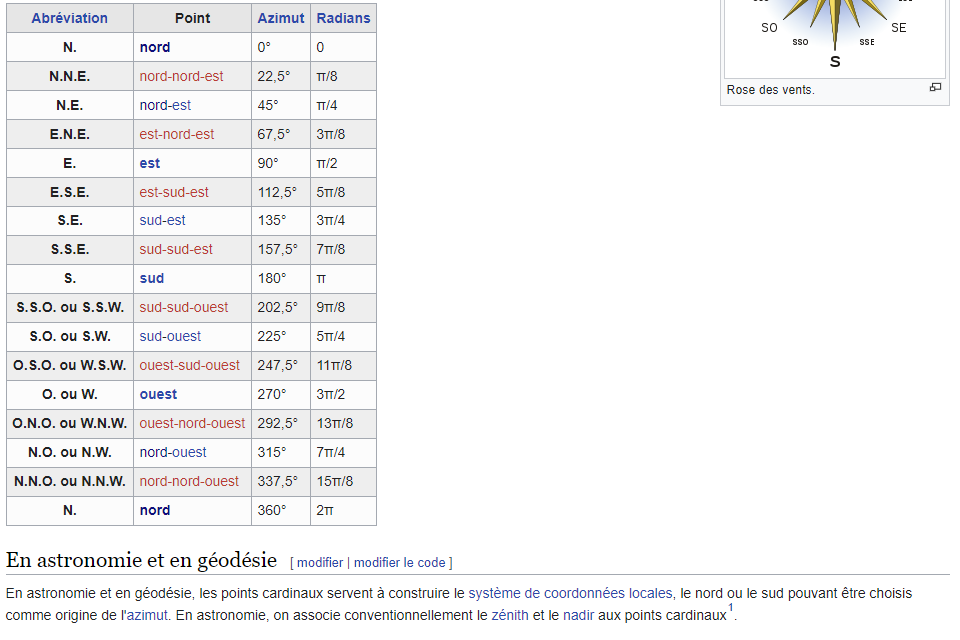Open the zénith link
Image resolution: width=960 pixels, height=640 pixels.
(510, 616)
